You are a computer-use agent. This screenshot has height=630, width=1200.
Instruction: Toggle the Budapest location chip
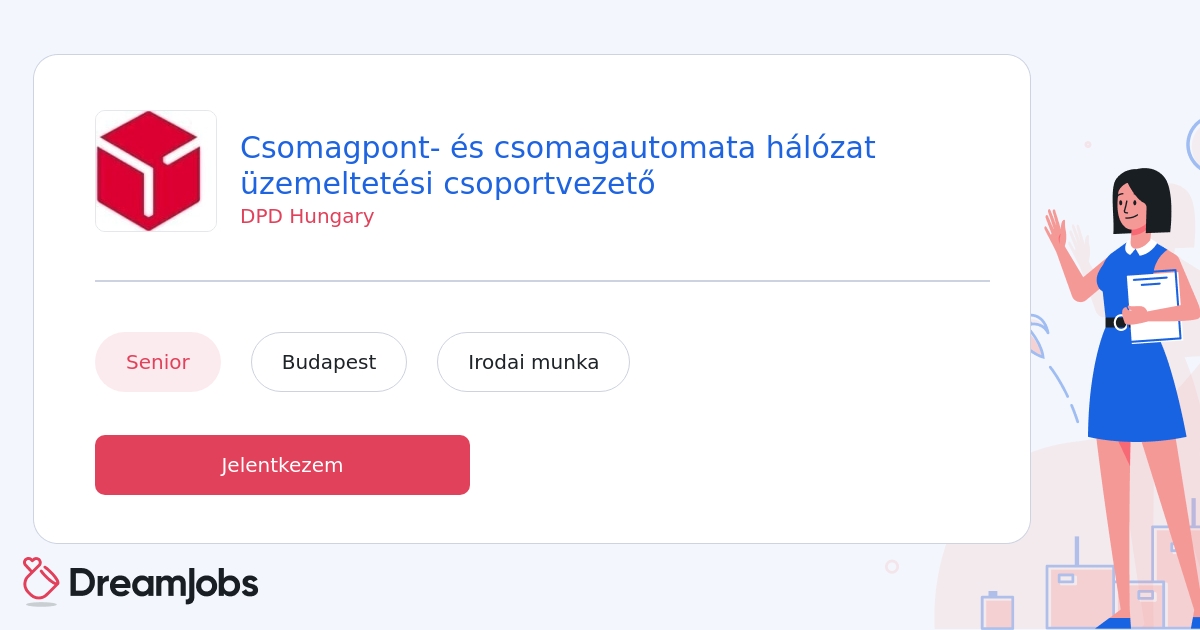tap(329, 362)
